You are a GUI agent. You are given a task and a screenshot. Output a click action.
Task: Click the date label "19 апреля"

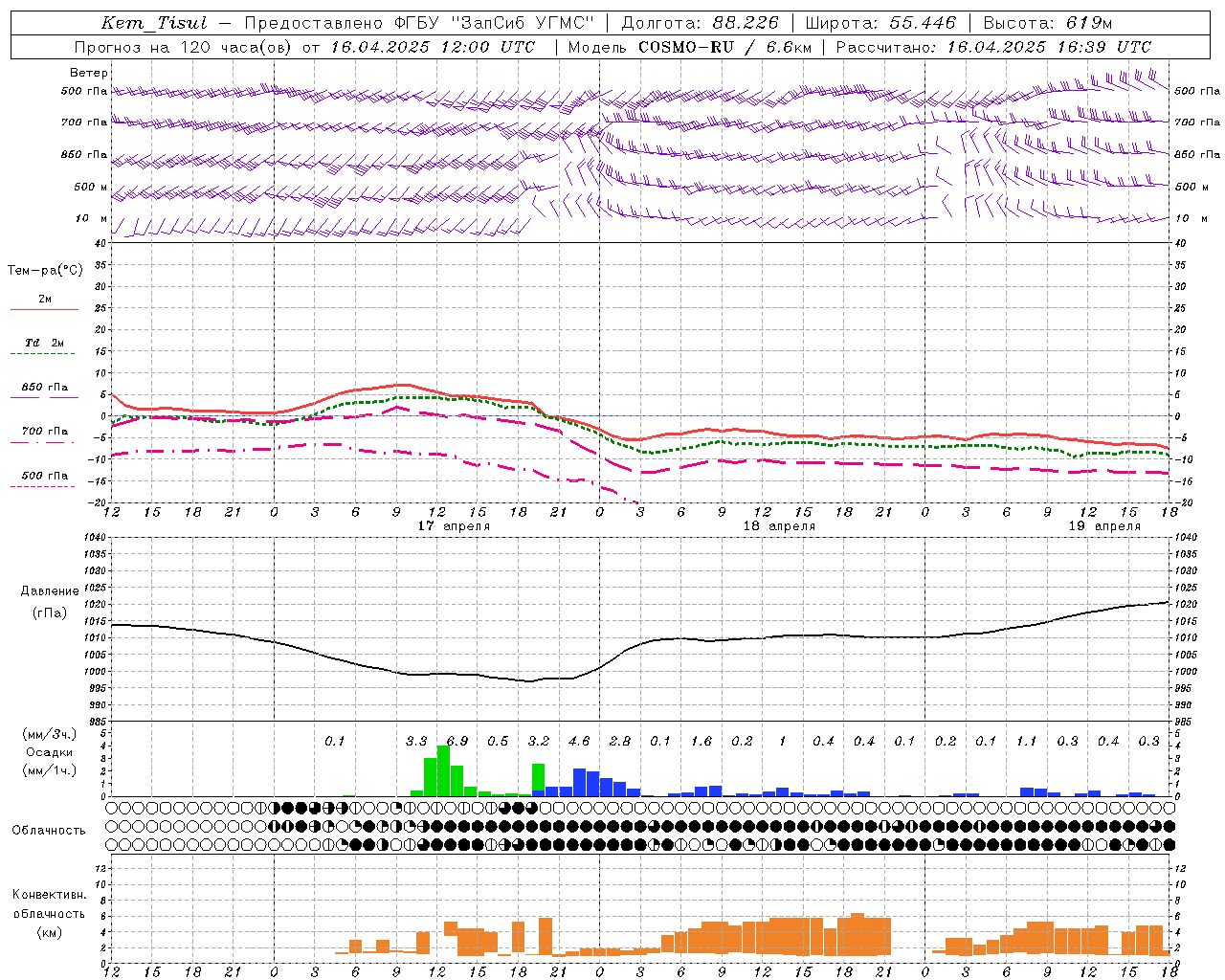[1104, 526]
